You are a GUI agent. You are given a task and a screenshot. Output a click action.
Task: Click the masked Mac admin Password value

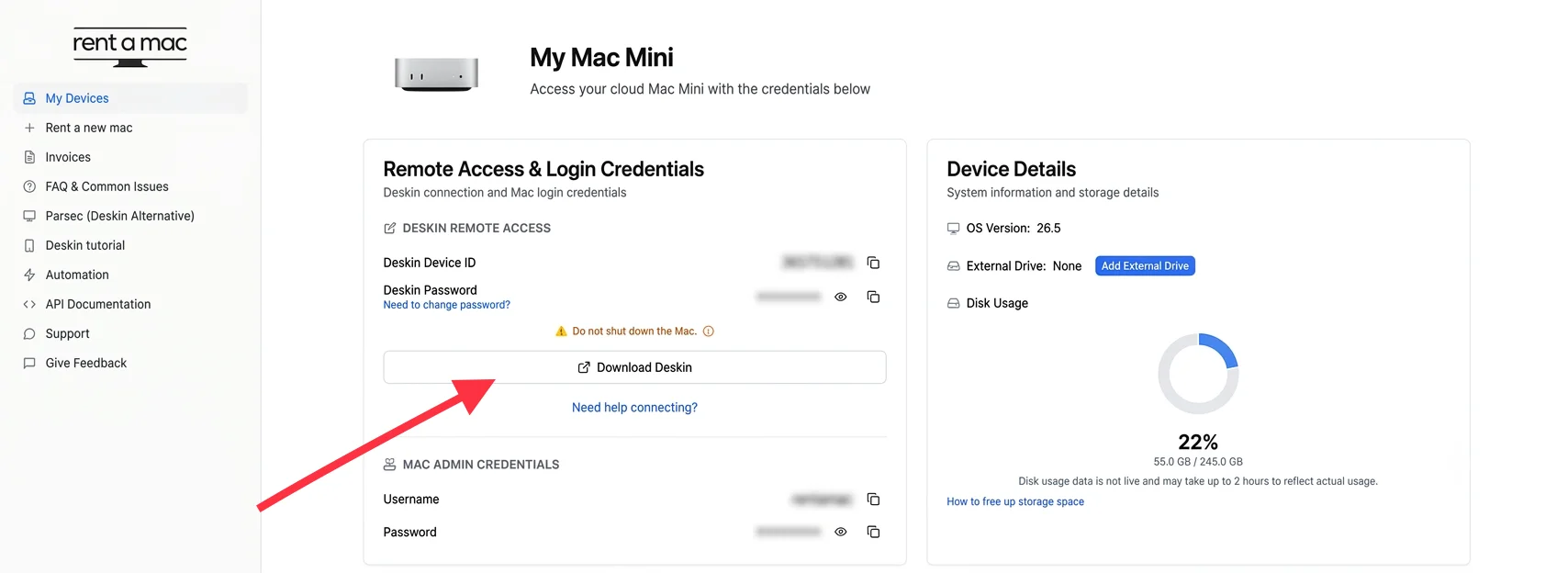pos(789,532)
